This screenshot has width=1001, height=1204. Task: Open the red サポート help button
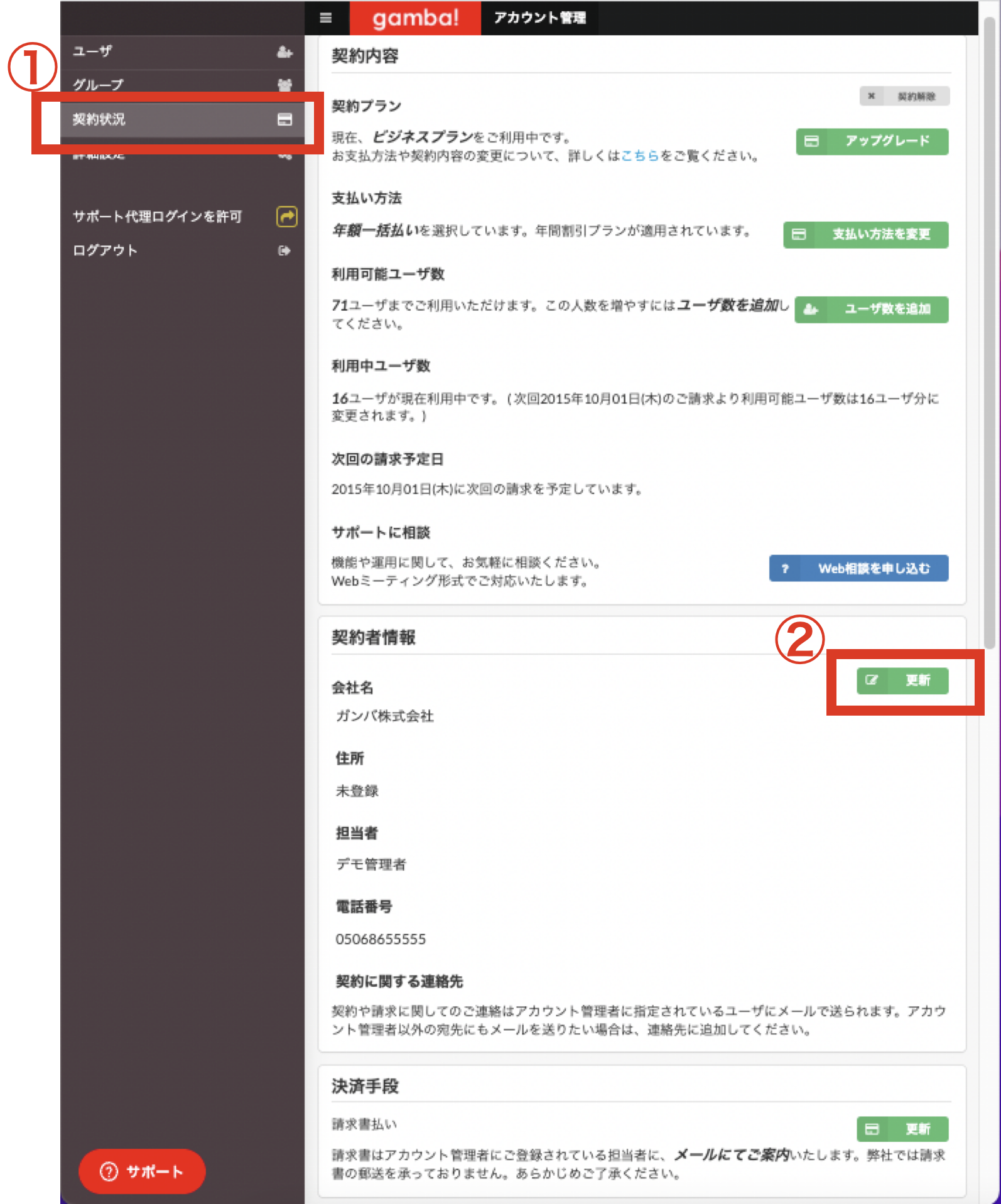(142, 1171)
